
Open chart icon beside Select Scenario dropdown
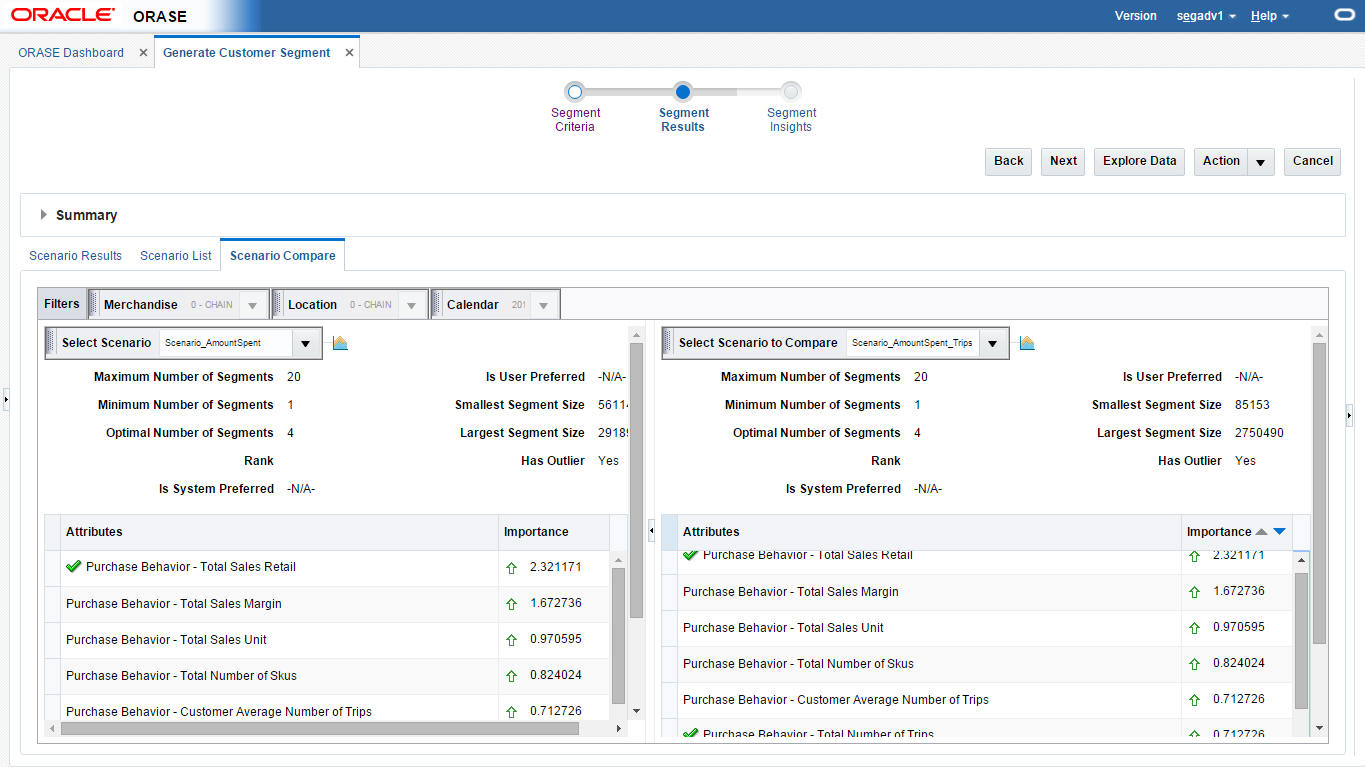click(x=340, y=343)
